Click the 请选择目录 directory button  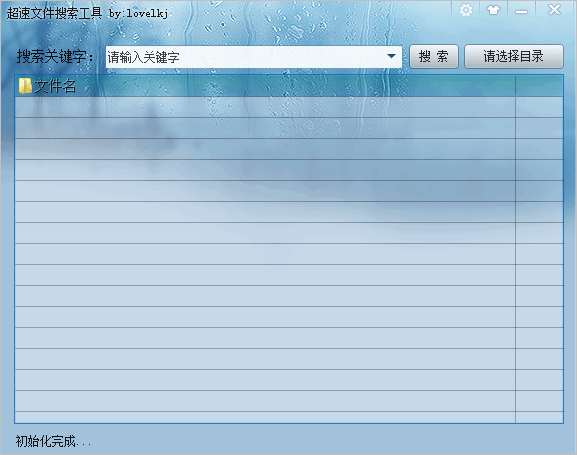tap(514, 57)
